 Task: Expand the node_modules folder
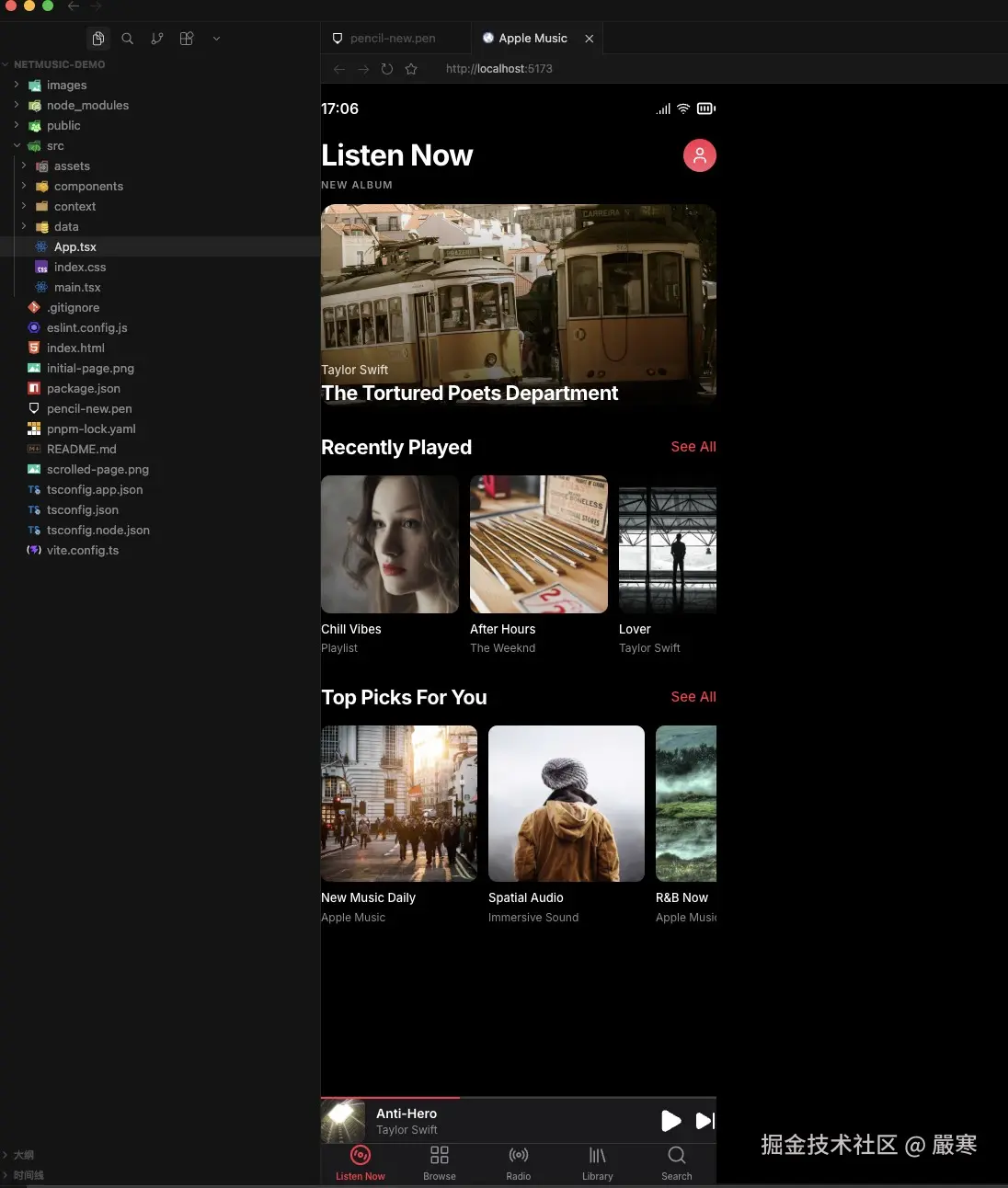tap(160, 106)
